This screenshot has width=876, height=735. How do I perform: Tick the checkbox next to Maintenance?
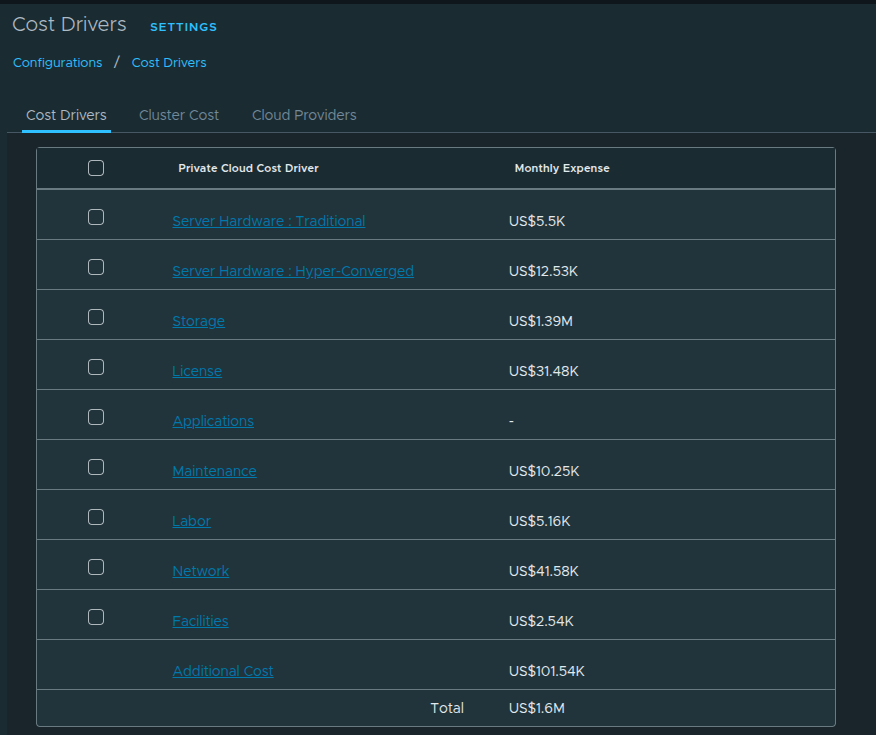[x=95, y=466]
